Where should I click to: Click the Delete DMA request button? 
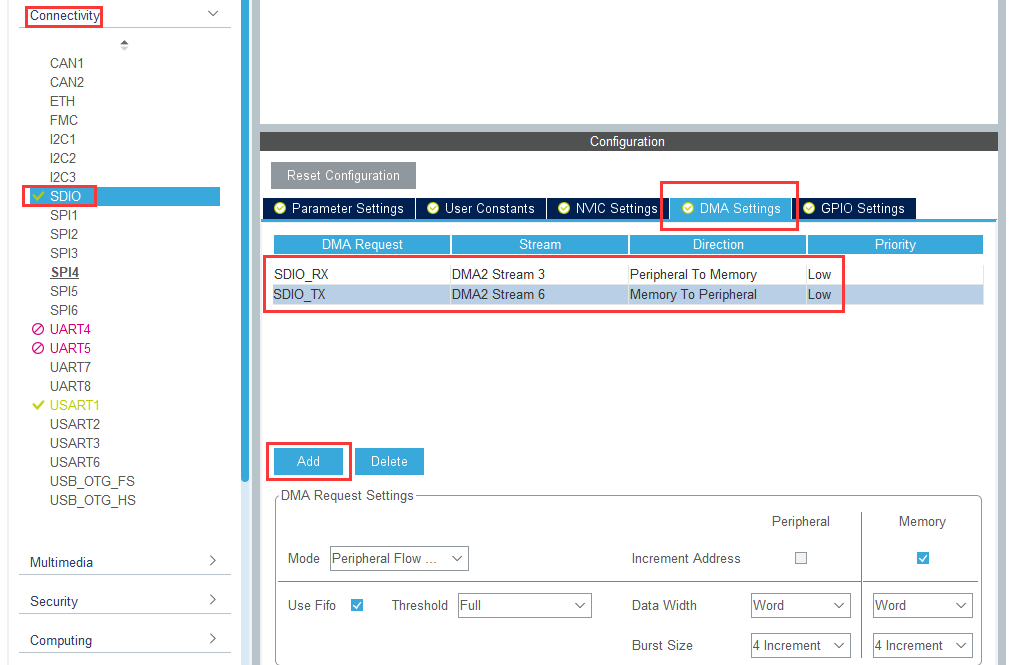389,461
